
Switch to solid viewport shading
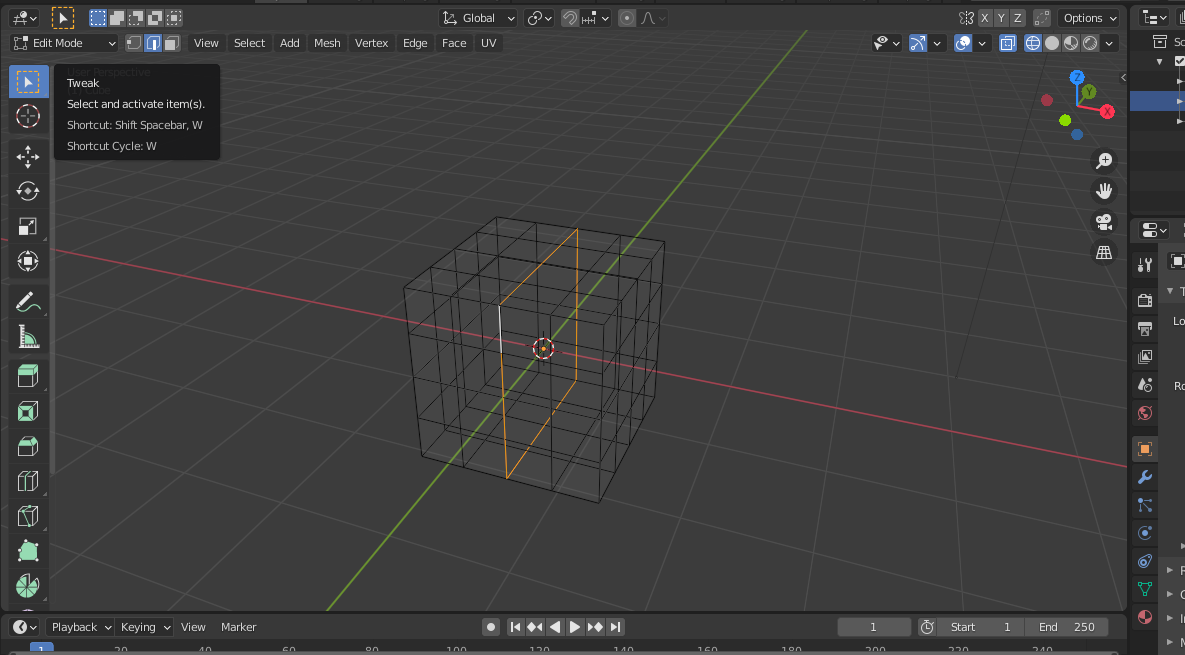(x=1052, y=43)
